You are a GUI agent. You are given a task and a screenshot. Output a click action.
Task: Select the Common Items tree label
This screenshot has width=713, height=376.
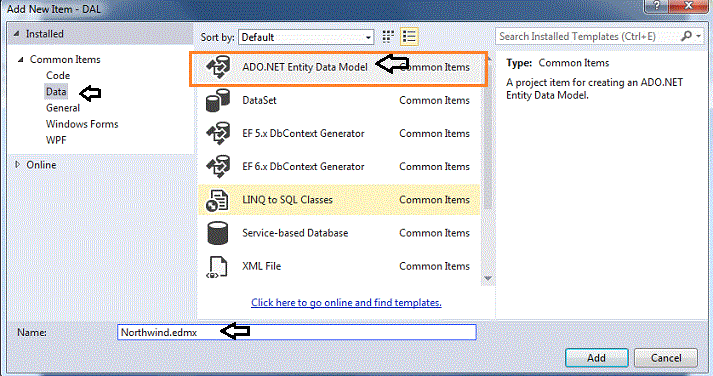[x=65, y=60]
